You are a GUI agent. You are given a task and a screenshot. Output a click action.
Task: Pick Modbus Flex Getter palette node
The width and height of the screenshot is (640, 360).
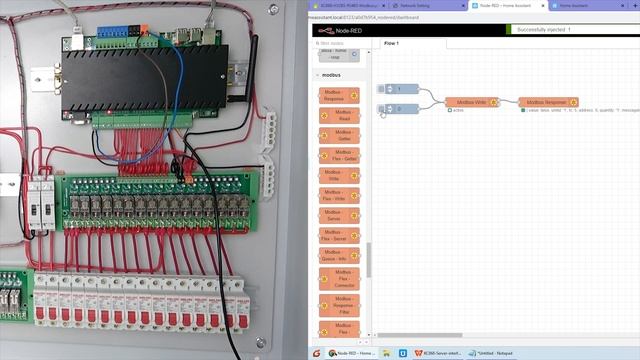pos(339,156)
